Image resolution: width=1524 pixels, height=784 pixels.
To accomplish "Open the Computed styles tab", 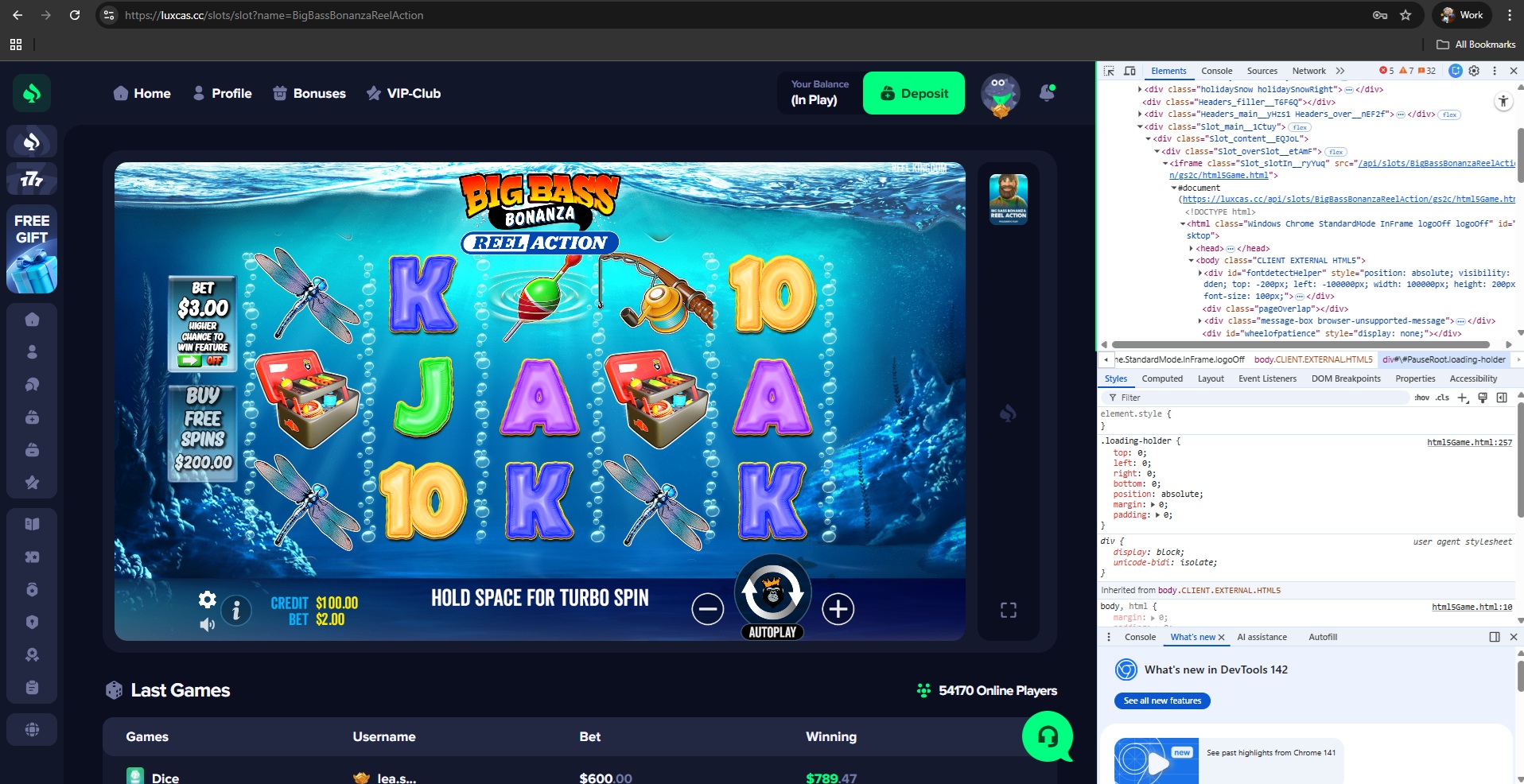I will click(x=1161, y=378).
